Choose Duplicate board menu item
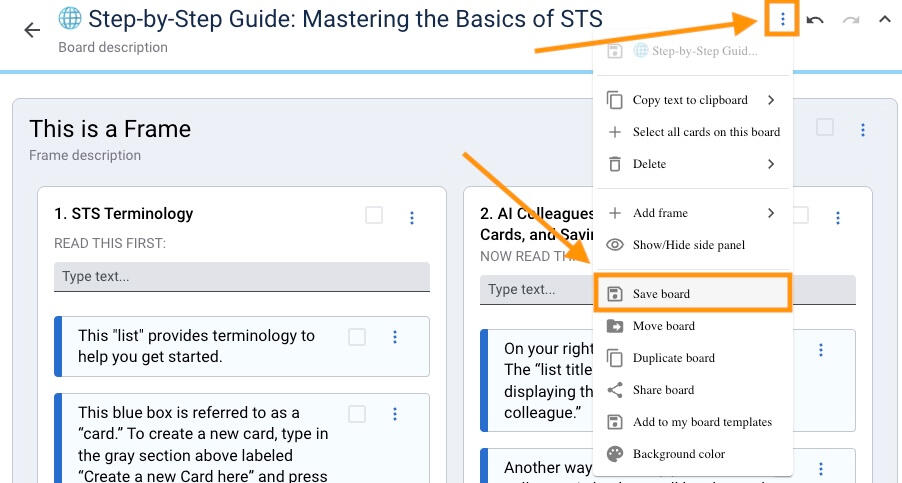This screenshot has width=902, height=483. (x=673, y=358)
